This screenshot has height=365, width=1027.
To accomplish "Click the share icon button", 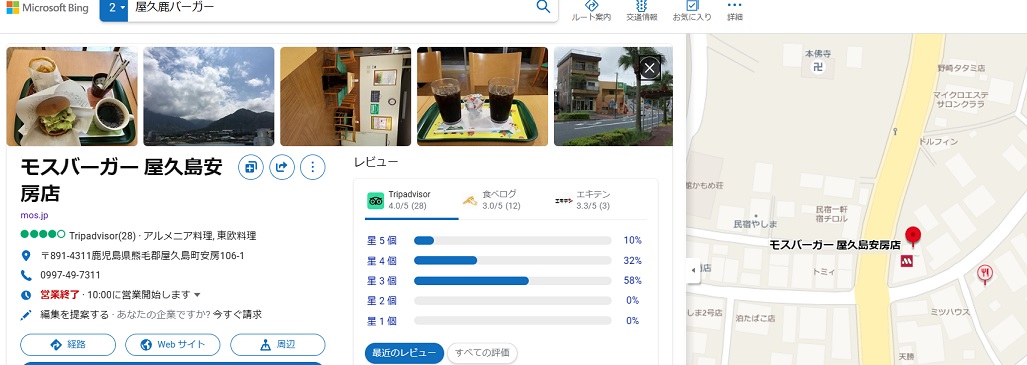I will pos(282,168).
